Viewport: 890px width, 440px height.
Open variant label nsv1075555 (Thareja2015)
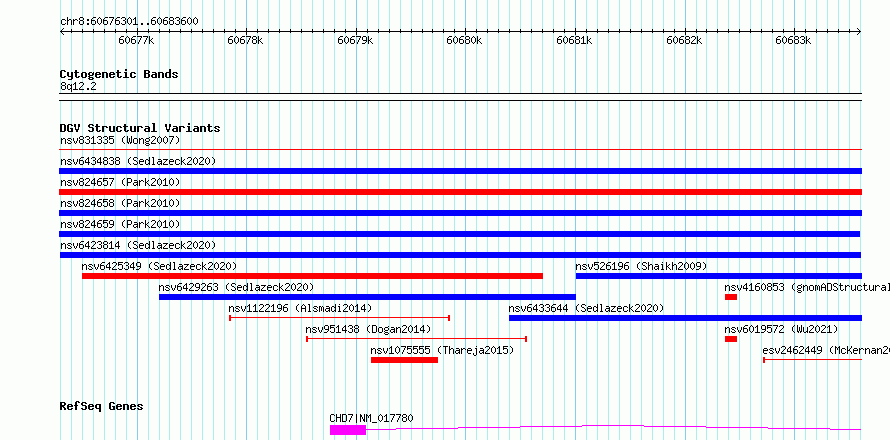(x=442, y=350)
